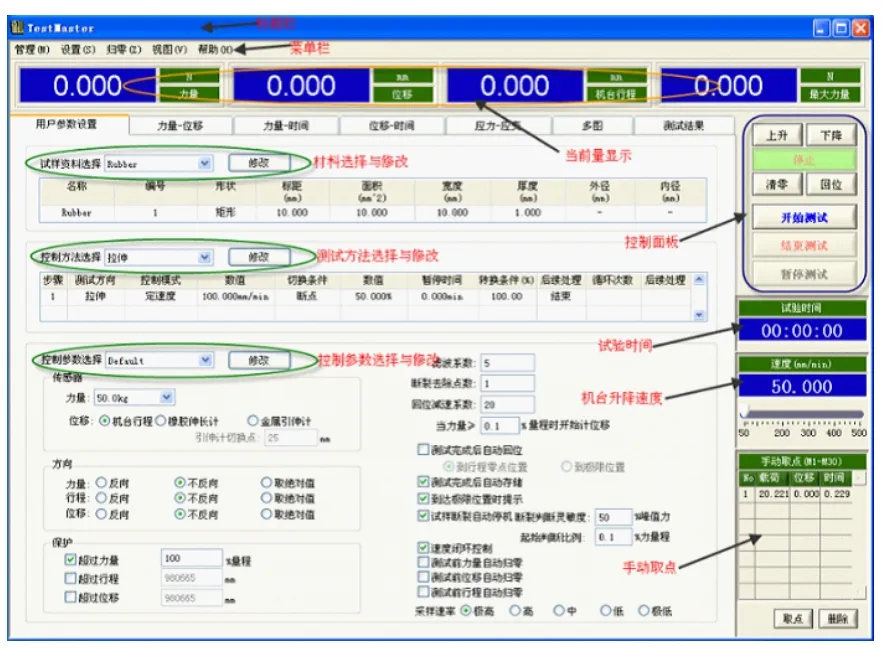This screenshot has width=883, height=649.
Task: Switch to the 测试结果 tab
Action: click(683, 126)
